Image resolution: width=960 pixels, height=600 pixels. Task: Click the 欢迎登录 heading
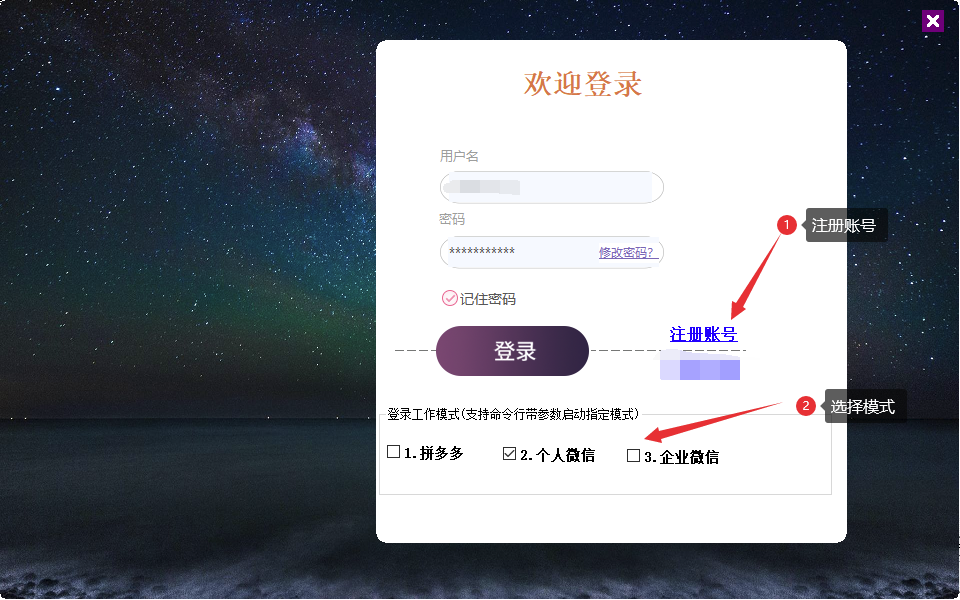click(x=582, y=84)
